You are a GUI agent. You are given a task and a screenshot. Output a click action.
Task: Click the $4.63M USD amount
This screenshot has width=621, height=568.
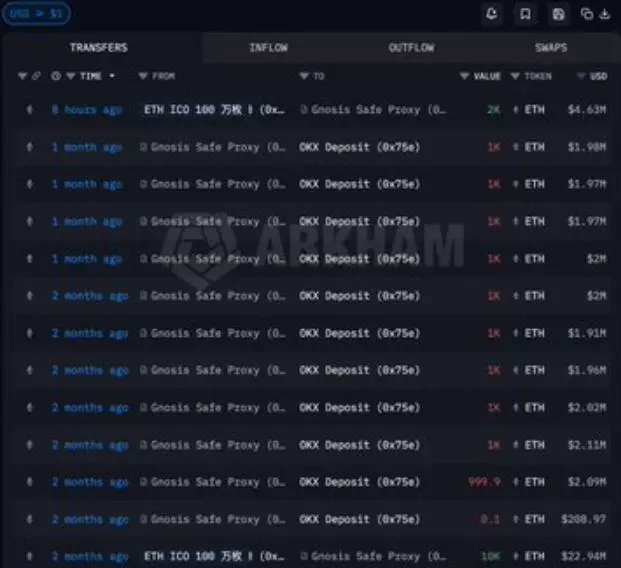(587, 110)
